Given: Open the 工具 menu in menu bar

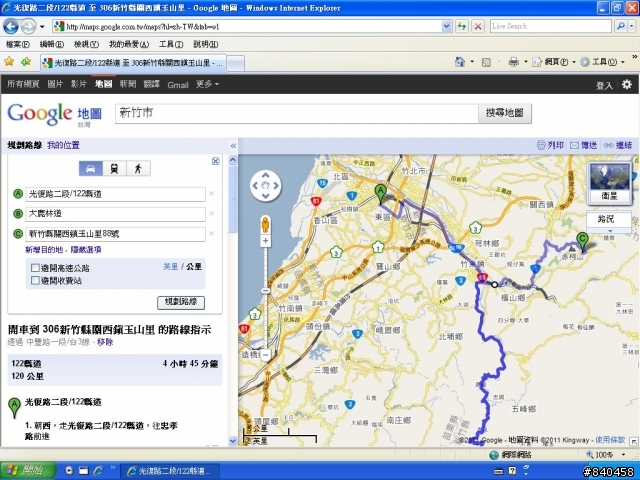Looking at the screenshot, I should click(171, 44).
